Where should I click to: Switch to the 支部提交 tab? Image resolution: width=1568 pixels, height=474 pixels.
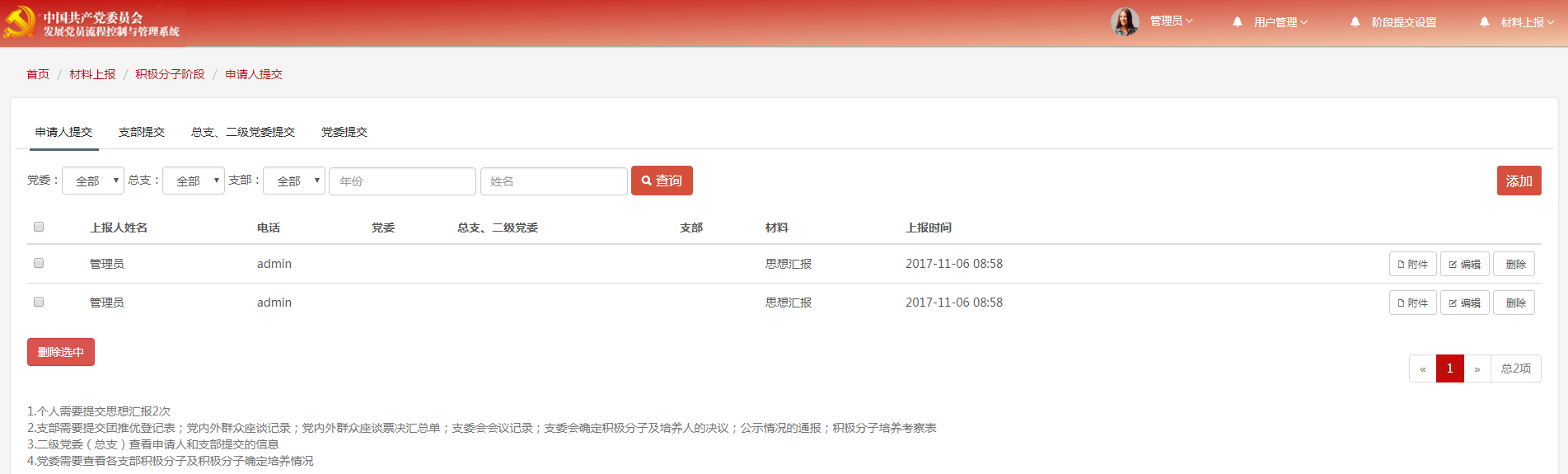click(141, 132)
